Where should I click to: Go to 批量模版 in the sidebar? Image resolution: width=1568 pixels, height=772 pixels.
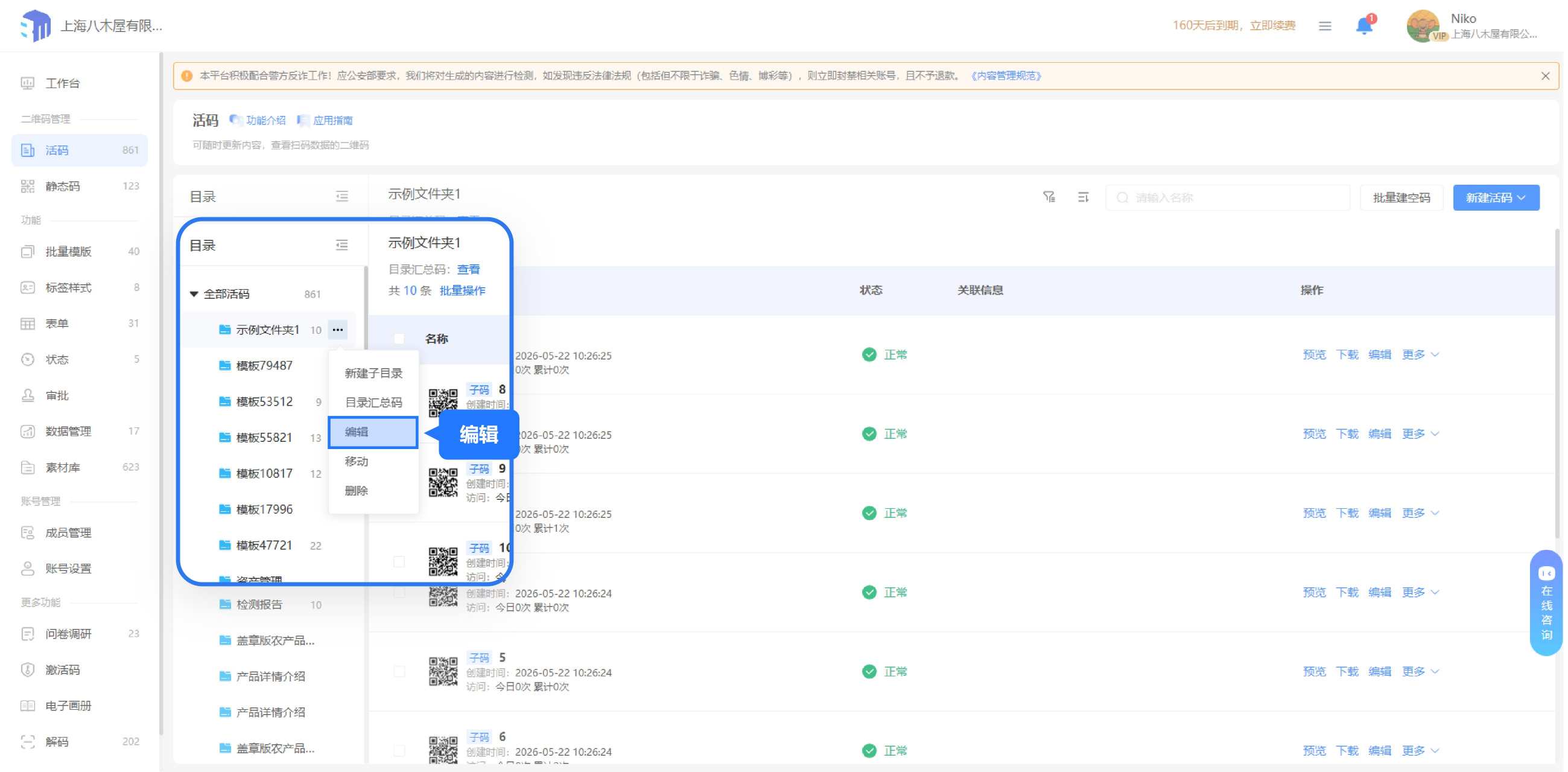click(x=79, y=252)
